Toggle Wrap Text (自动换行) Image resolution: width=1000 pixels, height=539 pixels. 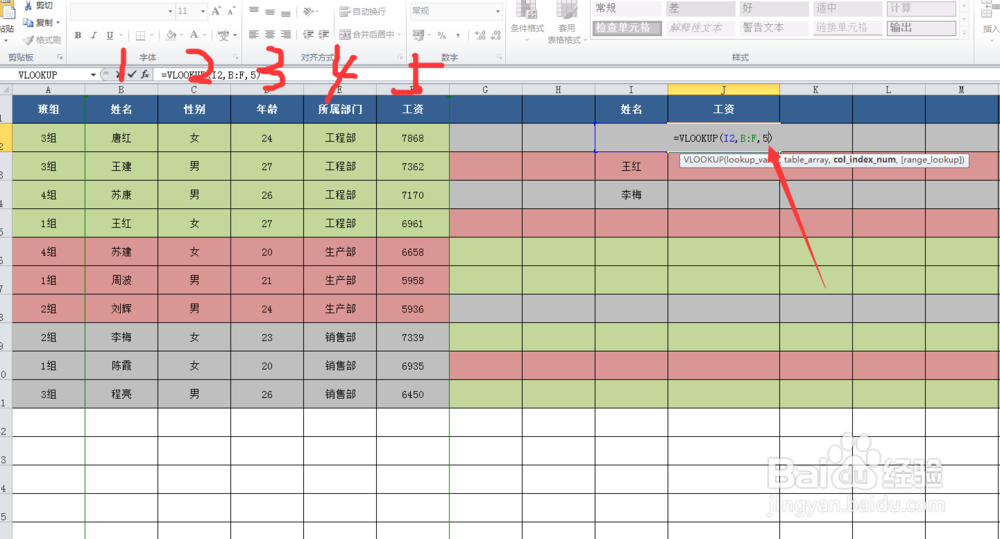(362, 11)
